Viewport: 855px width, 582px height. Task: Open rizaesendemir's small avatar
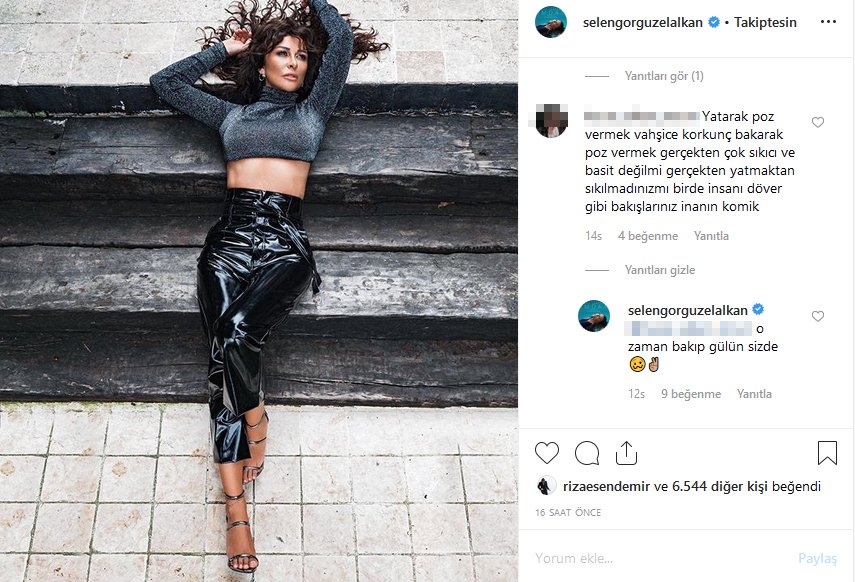point(546,485)
